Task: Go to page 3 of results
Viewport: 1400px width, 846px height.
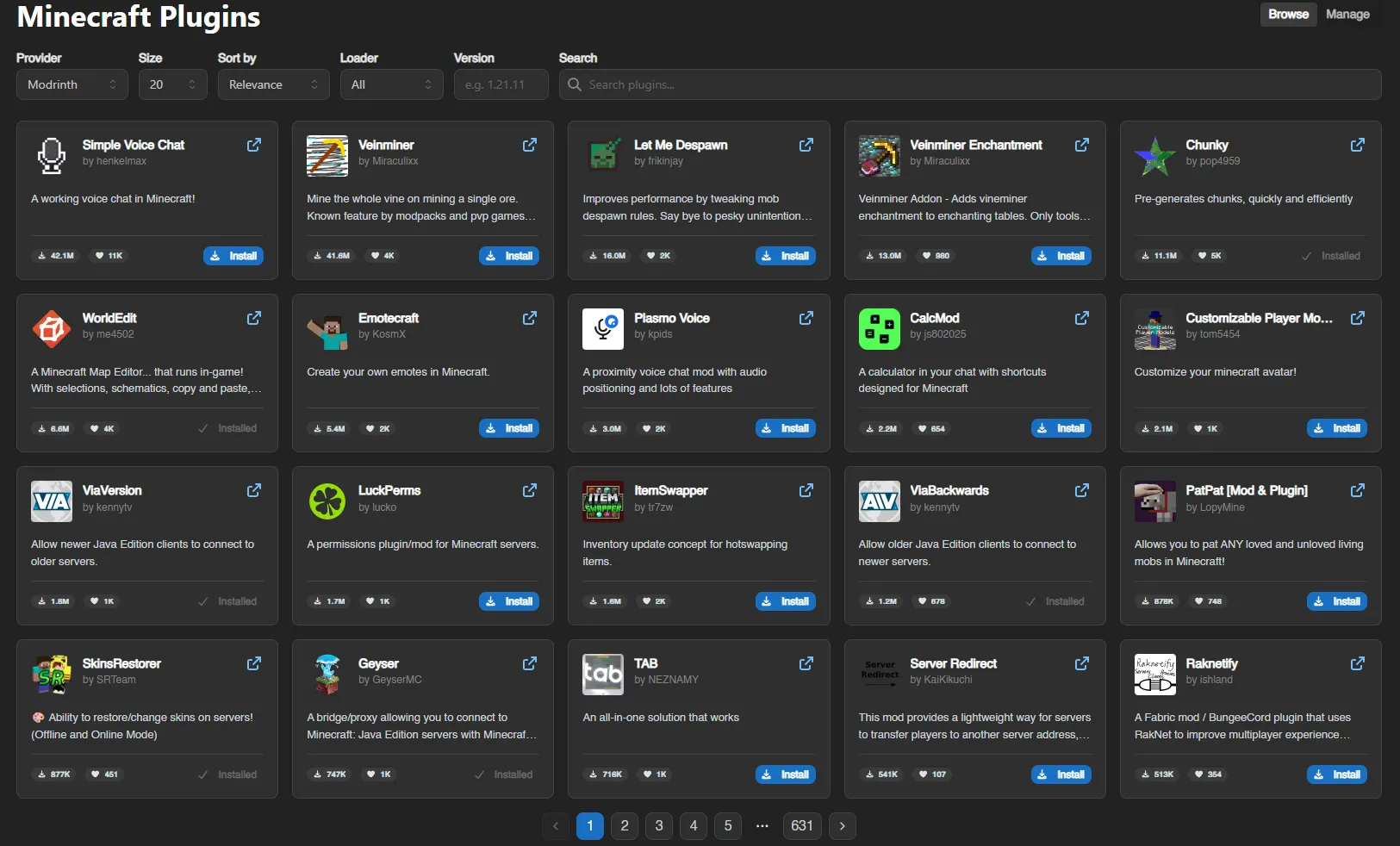Action: [x=659, y=825]
